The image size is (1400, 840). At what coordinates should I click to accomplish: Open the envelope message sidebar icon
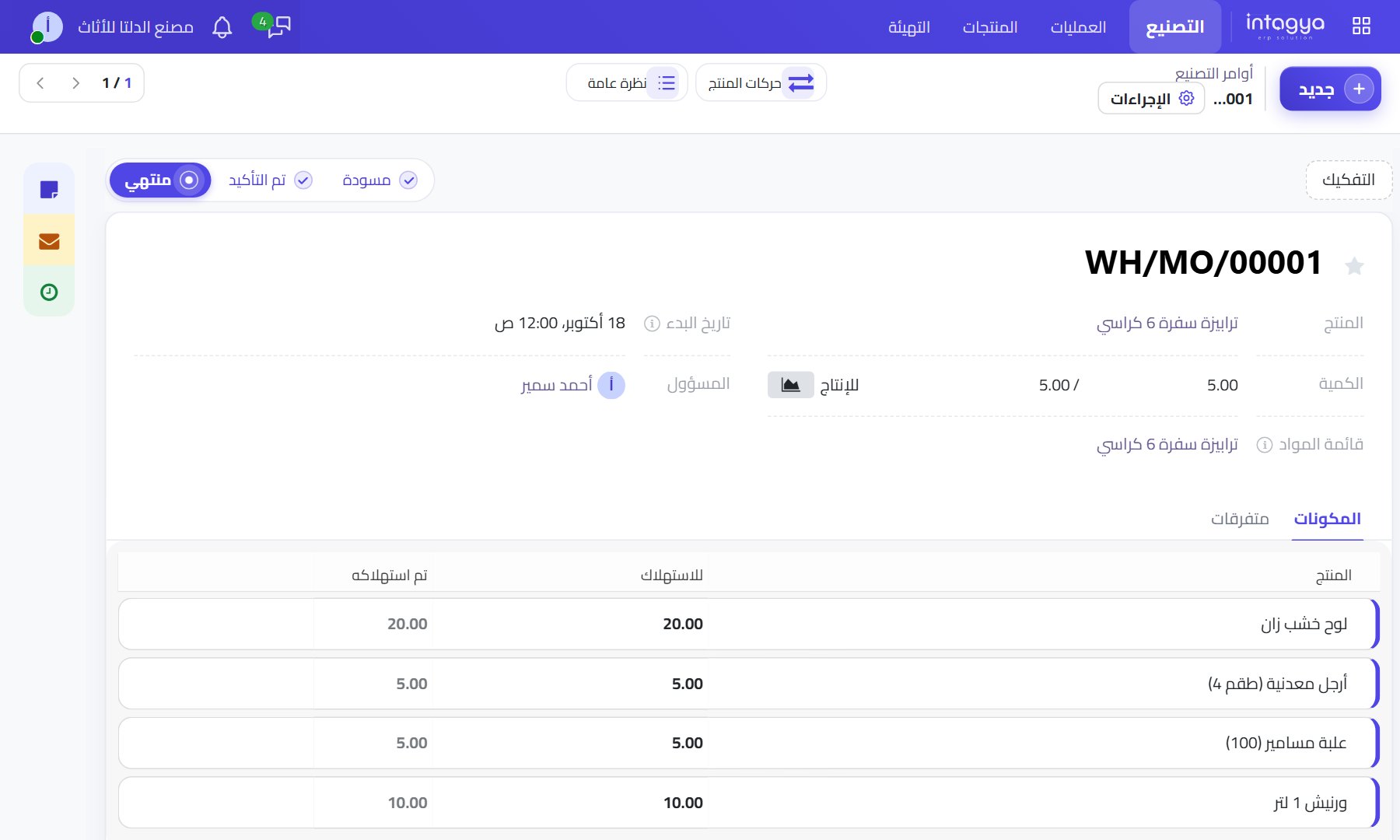pyautogui.click(x=49, y=241)
